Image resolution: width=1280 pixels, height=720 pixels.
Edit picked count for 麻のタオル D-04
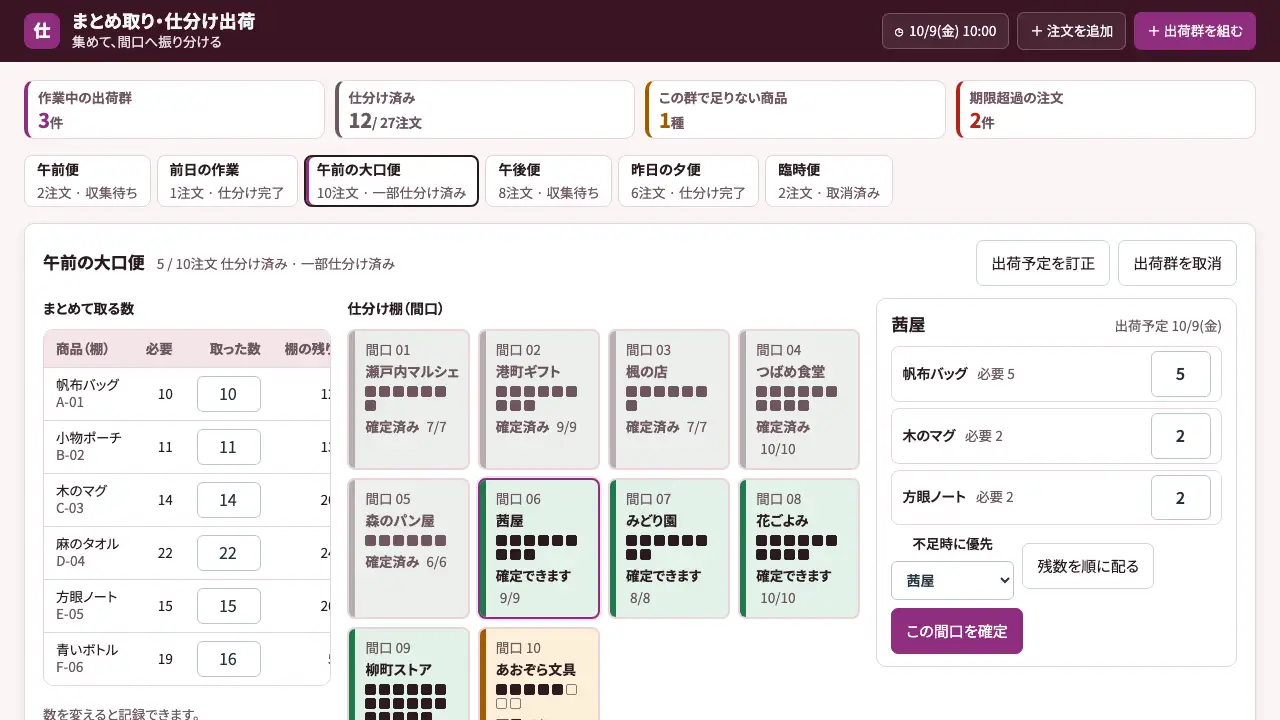229,553
